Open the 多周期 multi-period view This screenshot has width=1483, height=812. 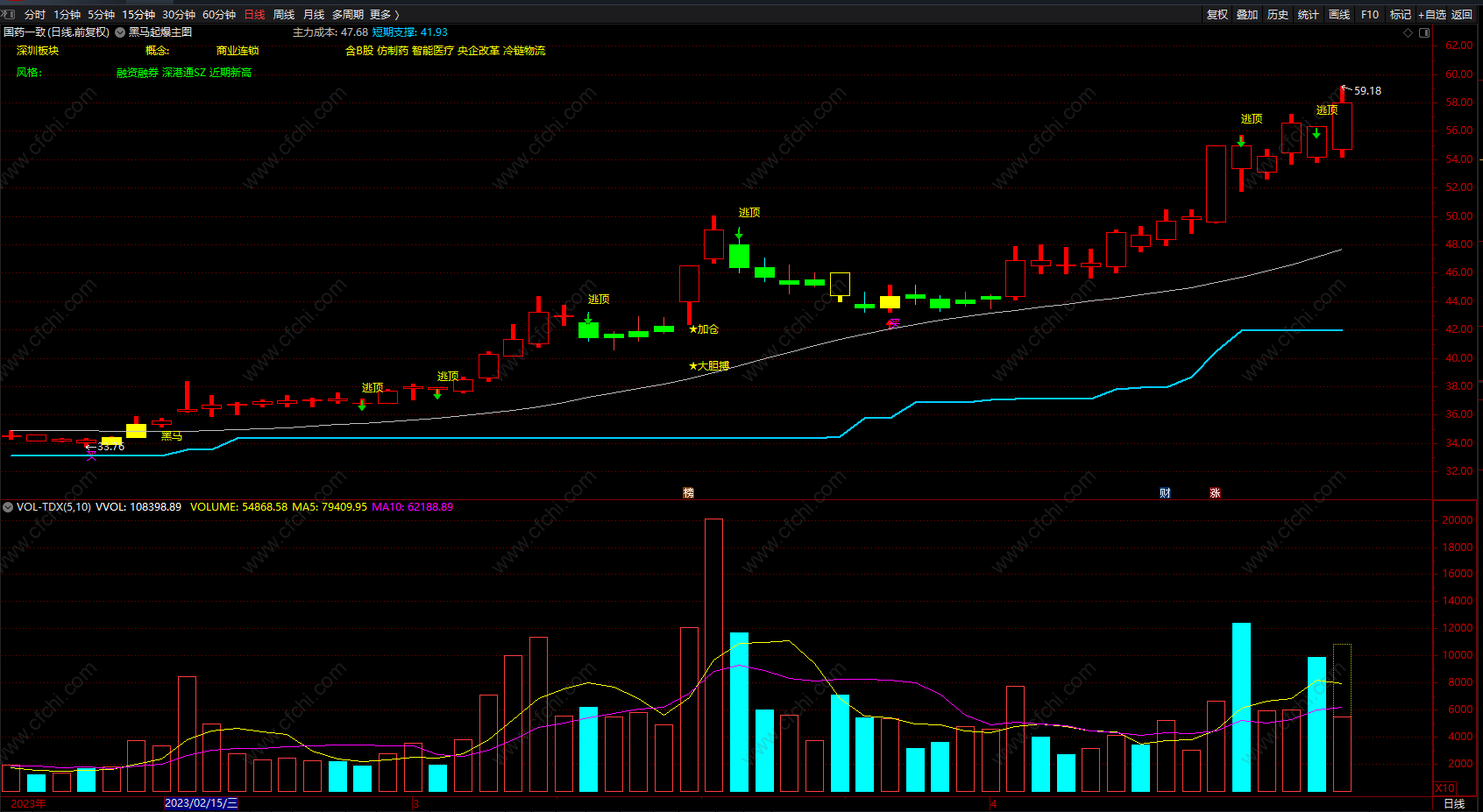click(x=347, y=14)
